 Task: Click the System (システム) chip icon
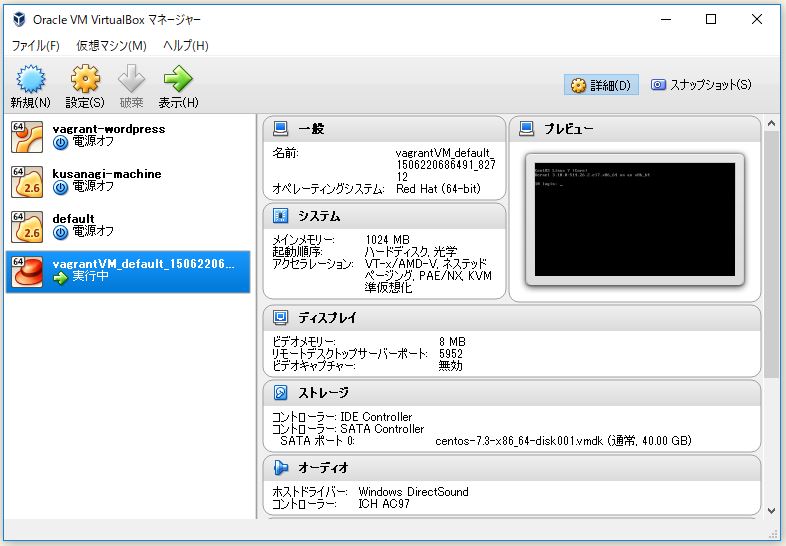(x=280, y=216)
